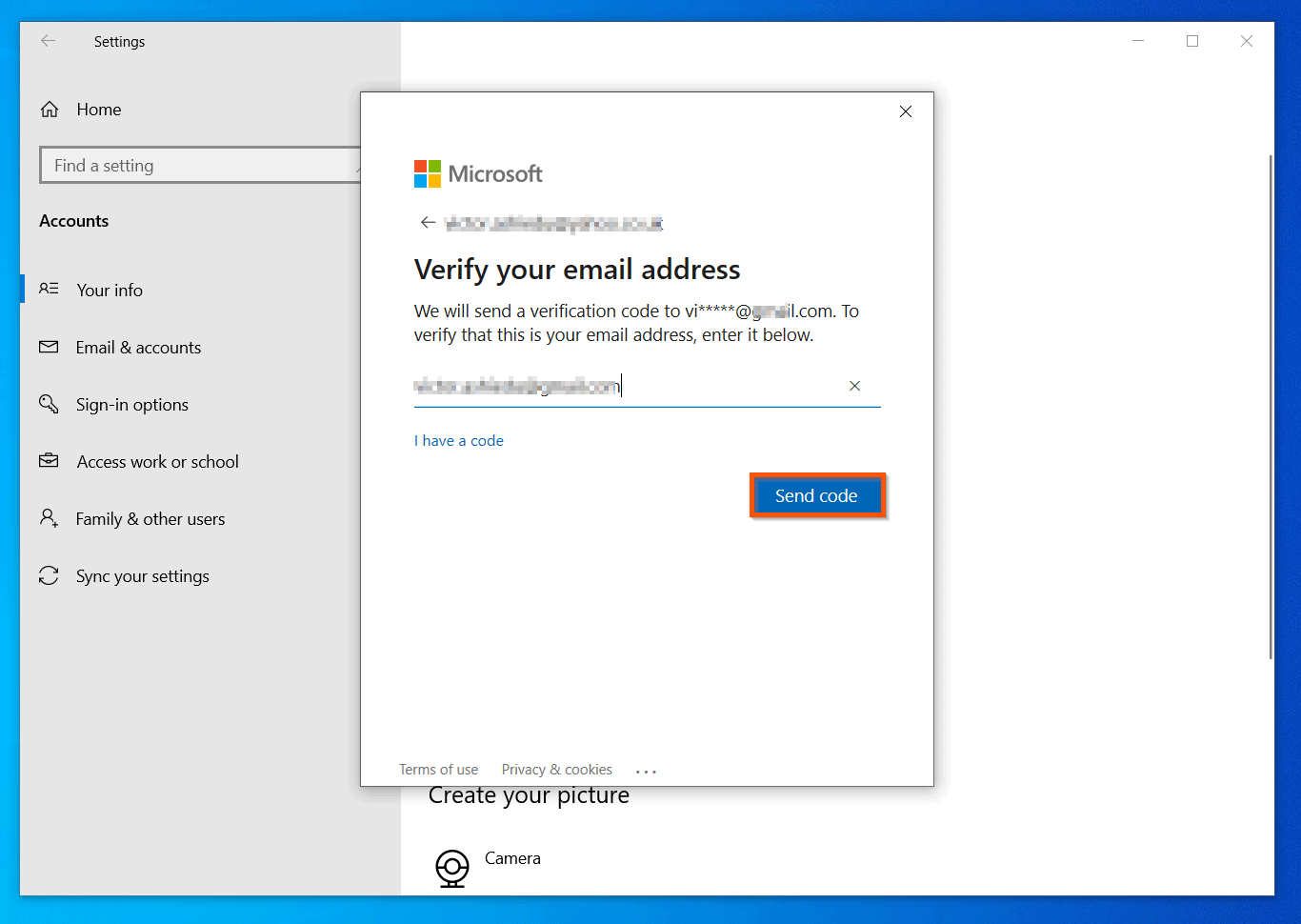Clear the email input with the X icon
The width and height of the screenshot is (1301, 924).
pos(854,386)
